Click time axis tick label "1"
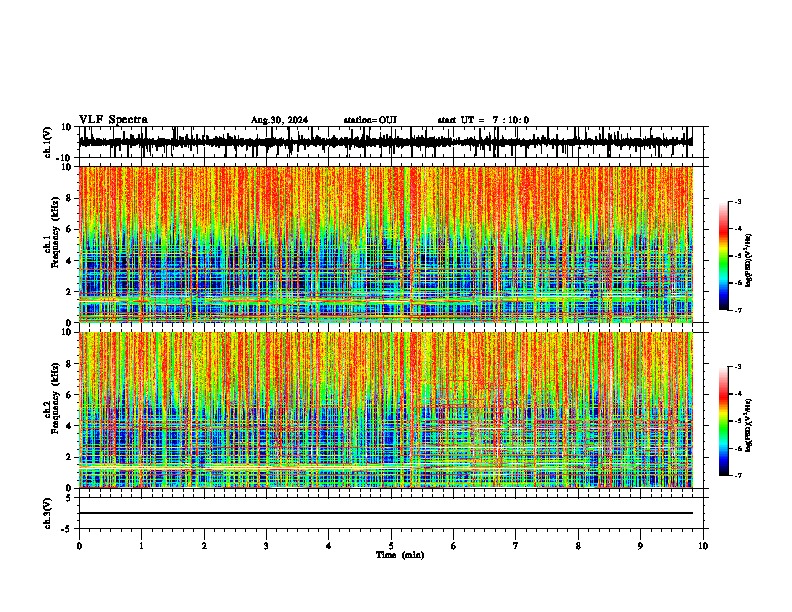Screen dimensions: 792x612 tap(141, 545)
